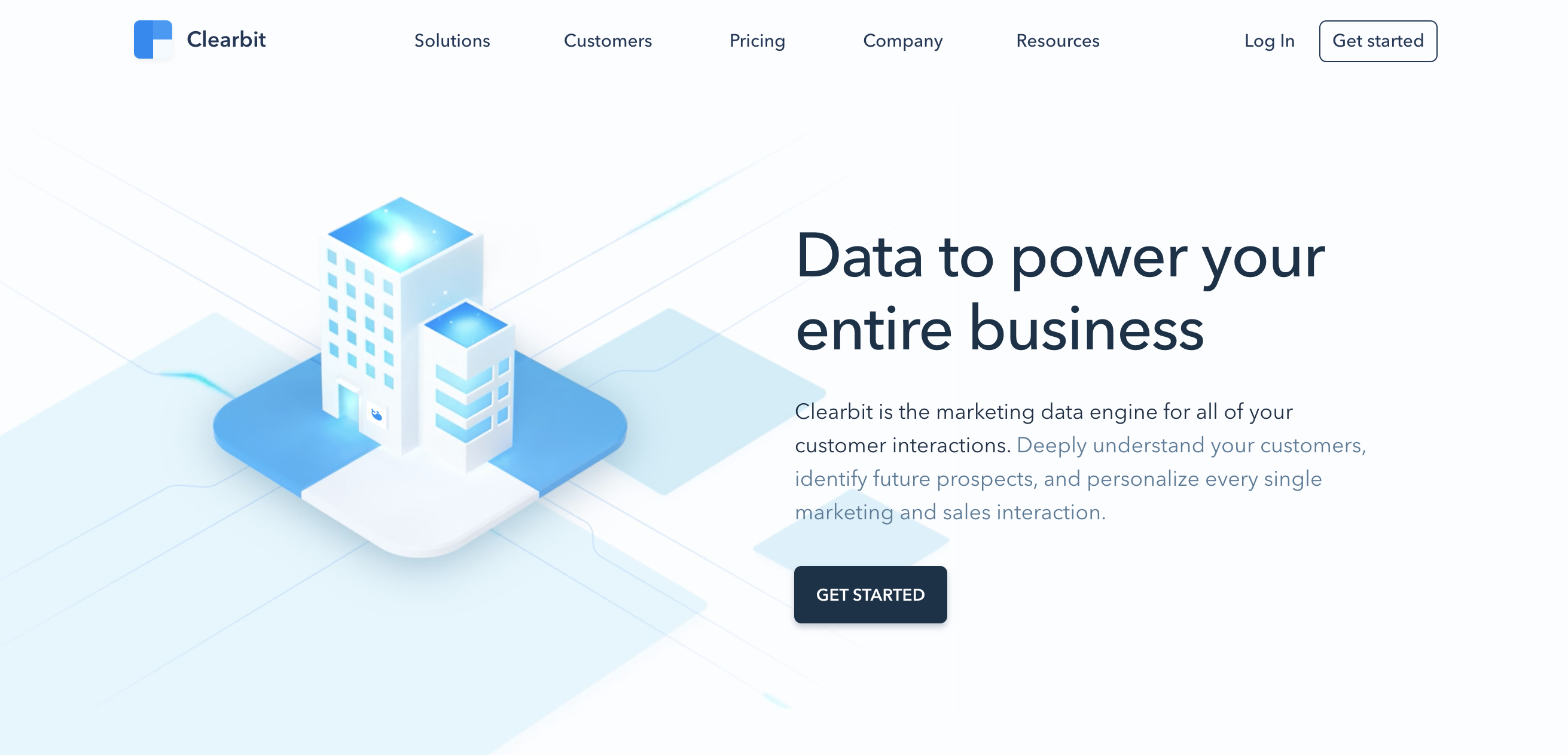Viewport: 1568px width, 755px height.
Task: Select the Resources menu item
Action: [x=1058, y=41]
